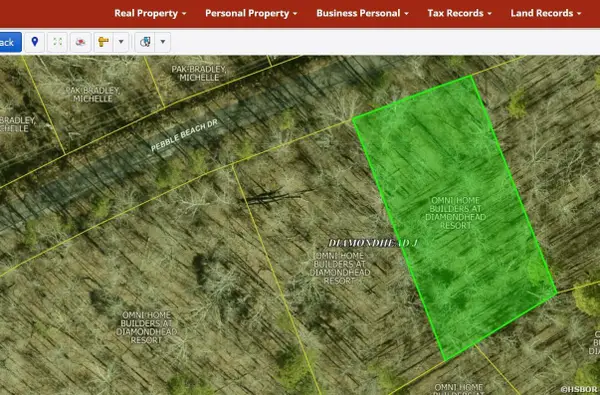Select the green highlighted Omni Home parcel
Viewport: 600px width, 395px height.
click(x=455, y=213)
